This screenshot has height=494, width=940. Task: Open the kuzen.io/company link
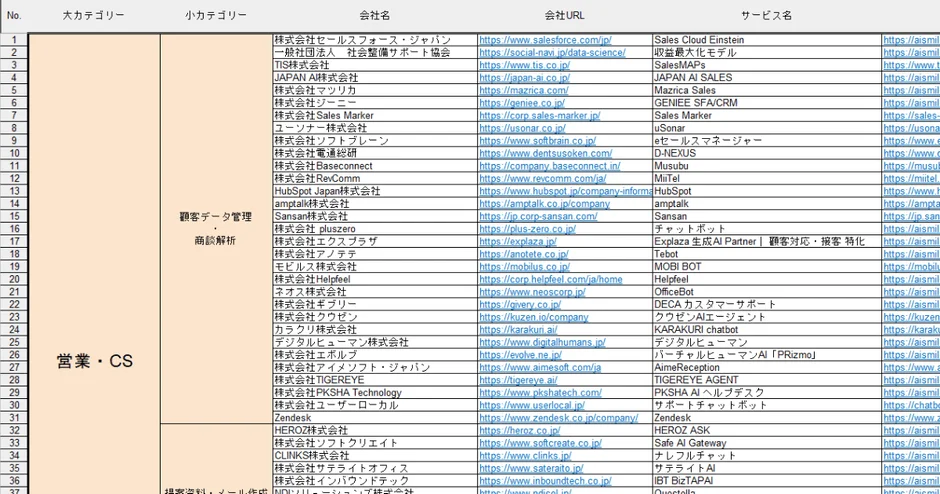(x=534, y=317)
